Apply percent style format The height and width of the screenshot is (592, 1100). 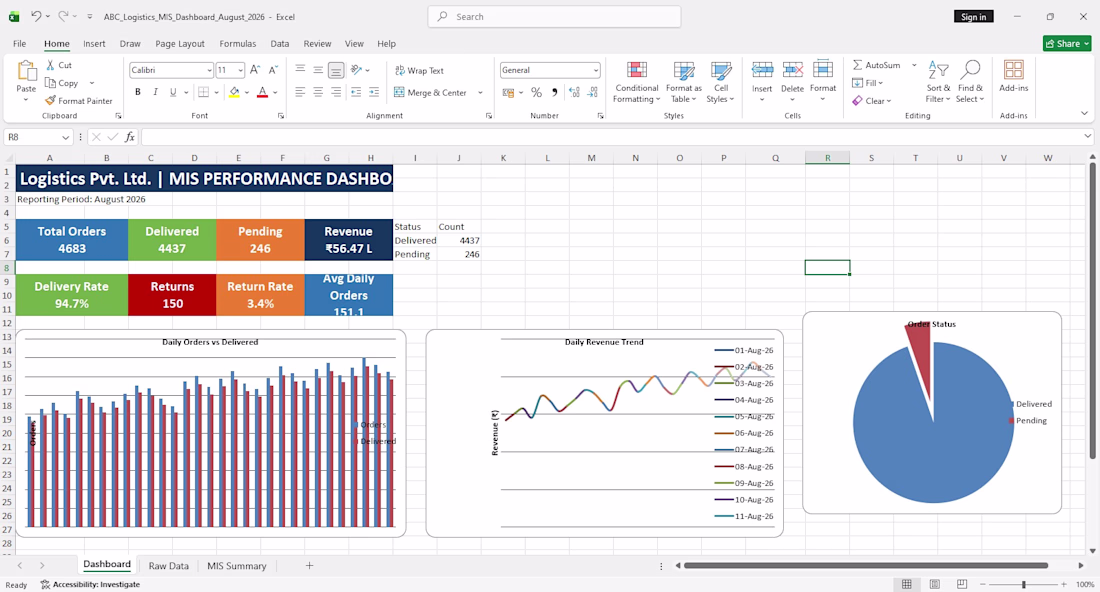(536, 92)
